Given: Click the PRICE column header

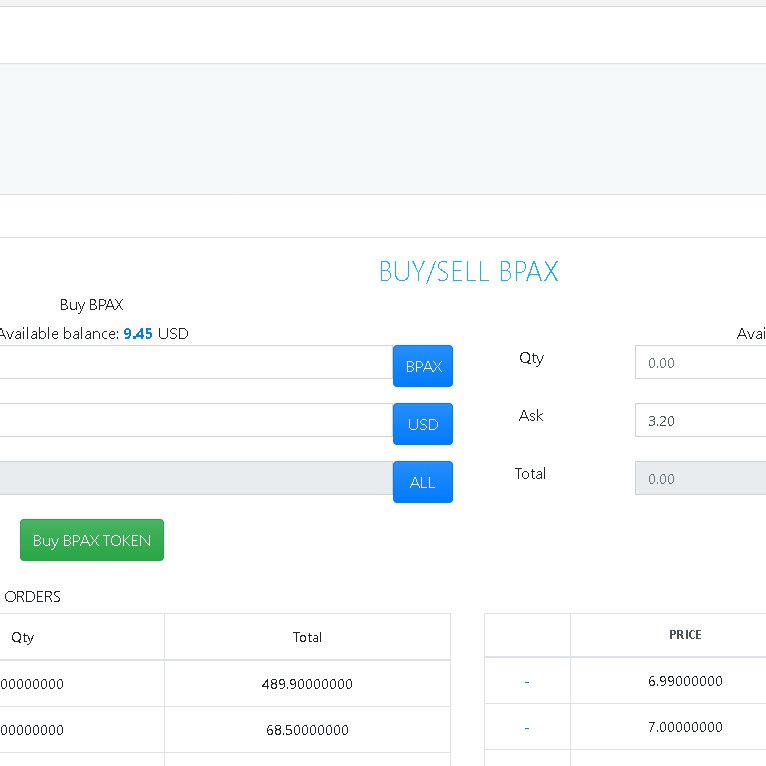Looking at the screenshot, I should (685, 635).
